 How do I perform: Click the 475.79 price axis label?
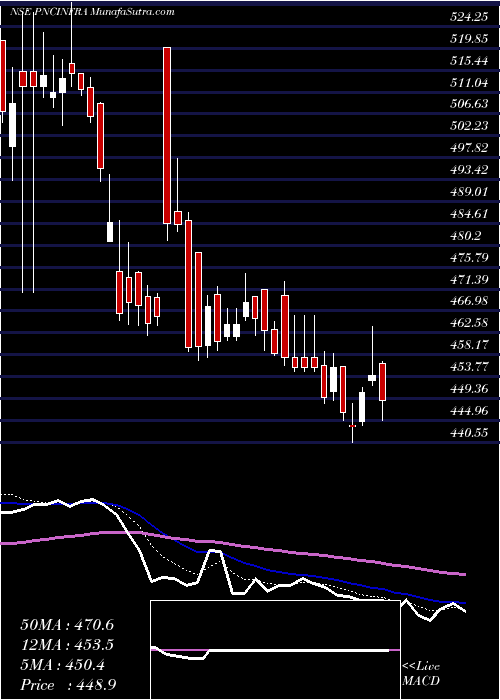point(468,258)
